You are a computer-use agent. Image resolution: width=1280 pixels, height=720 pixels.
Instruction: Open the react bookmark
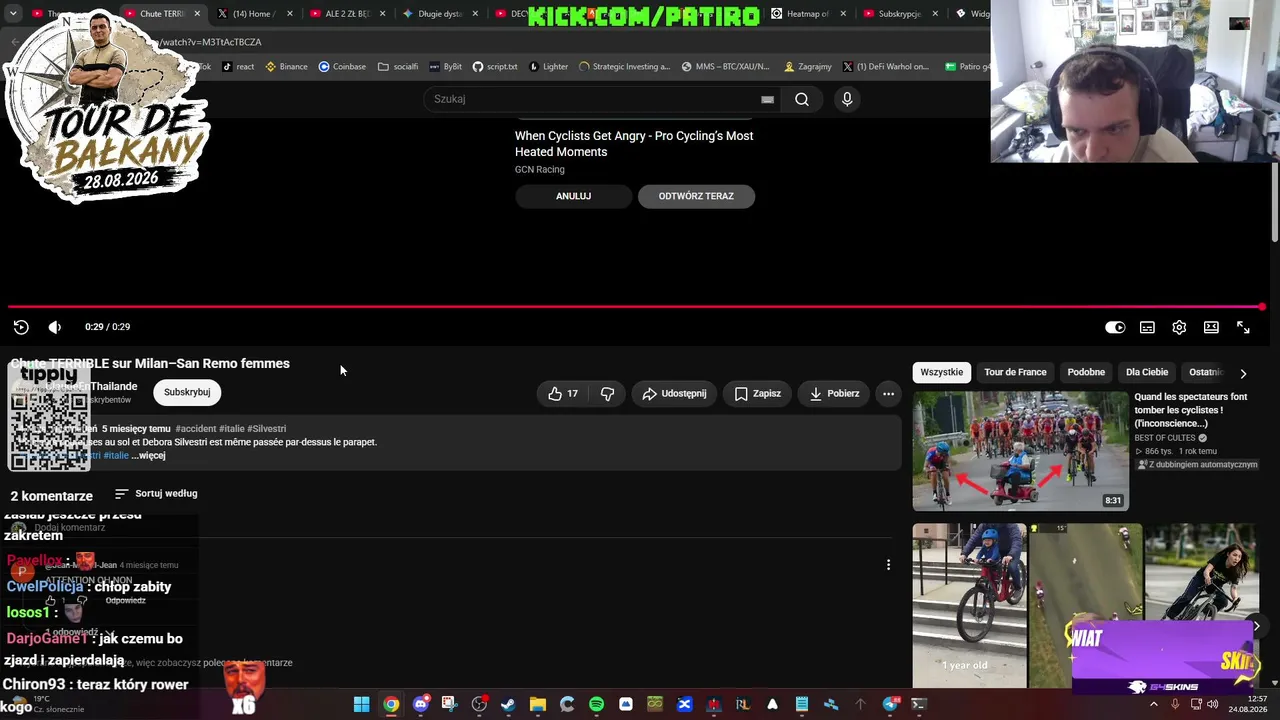pos(238,67)
